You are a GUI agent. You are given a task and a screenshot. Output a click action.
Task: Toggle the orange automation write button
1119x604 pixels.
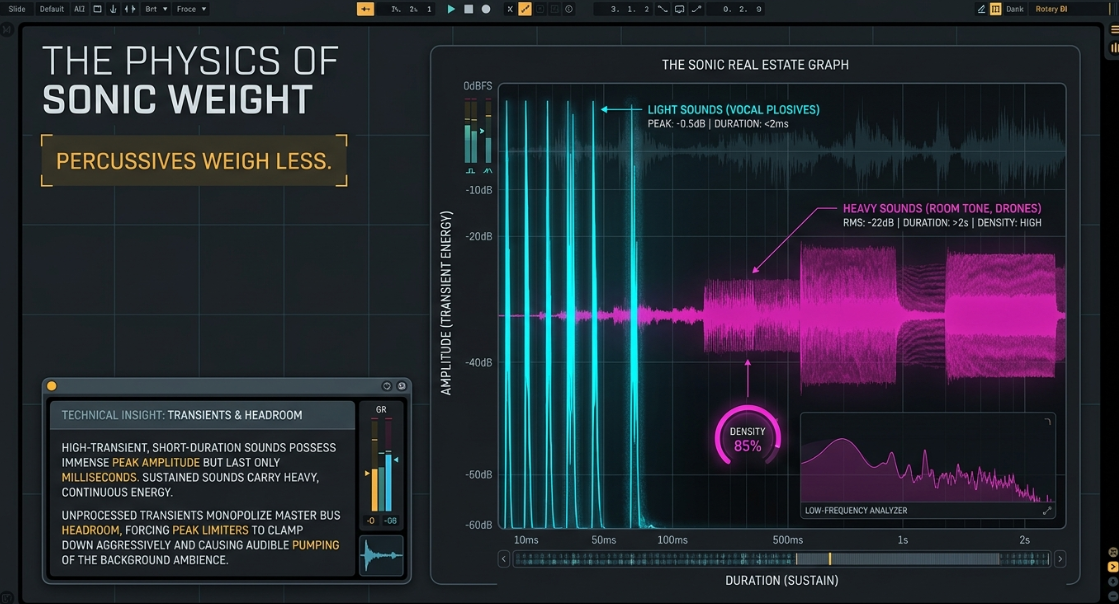tap(525, 9)
